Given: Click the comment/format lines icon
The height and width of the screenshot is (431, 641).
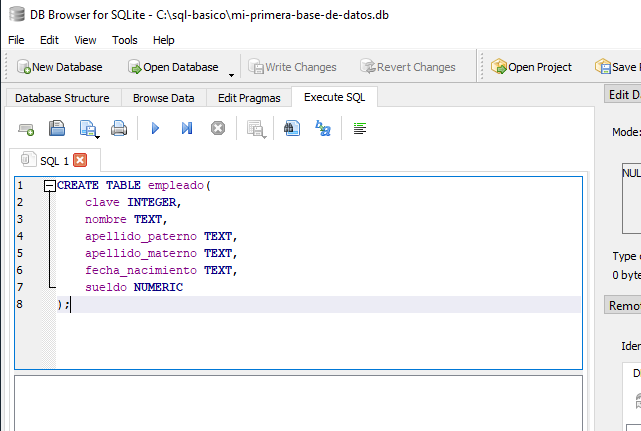Looking at the screenshot, I should click(360, 128).
